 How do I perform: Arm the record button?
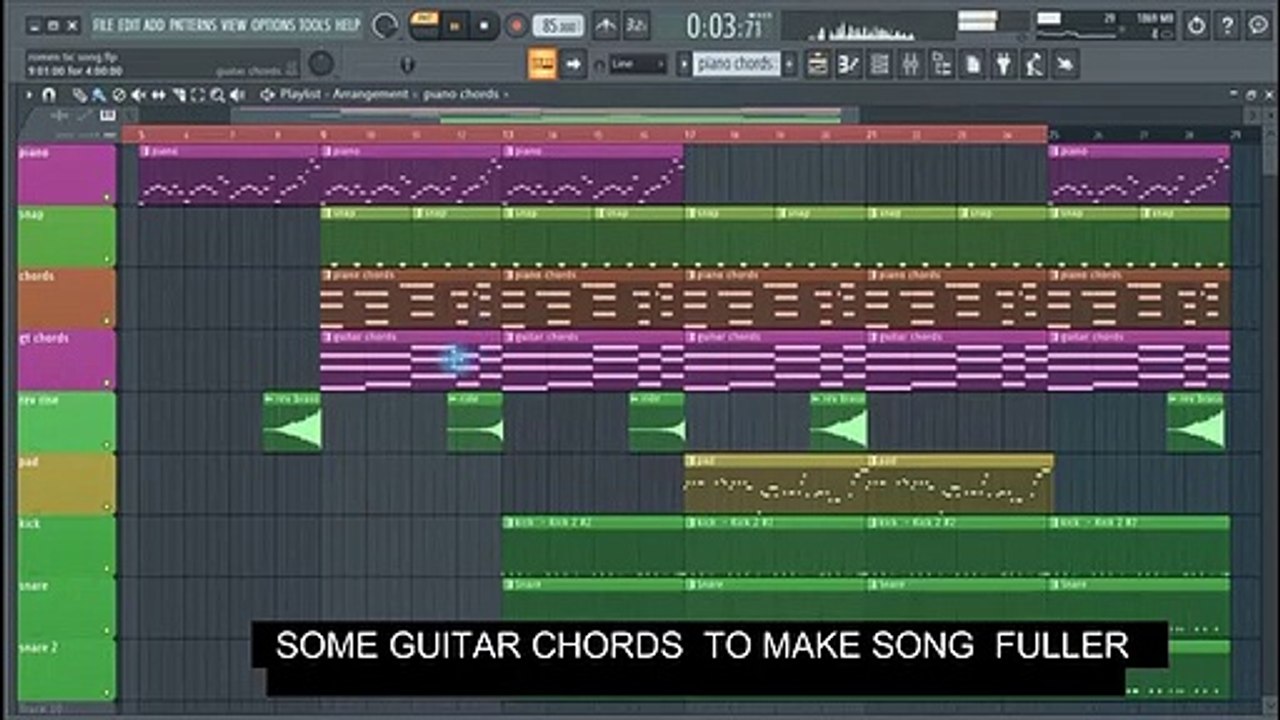[516, 25]
